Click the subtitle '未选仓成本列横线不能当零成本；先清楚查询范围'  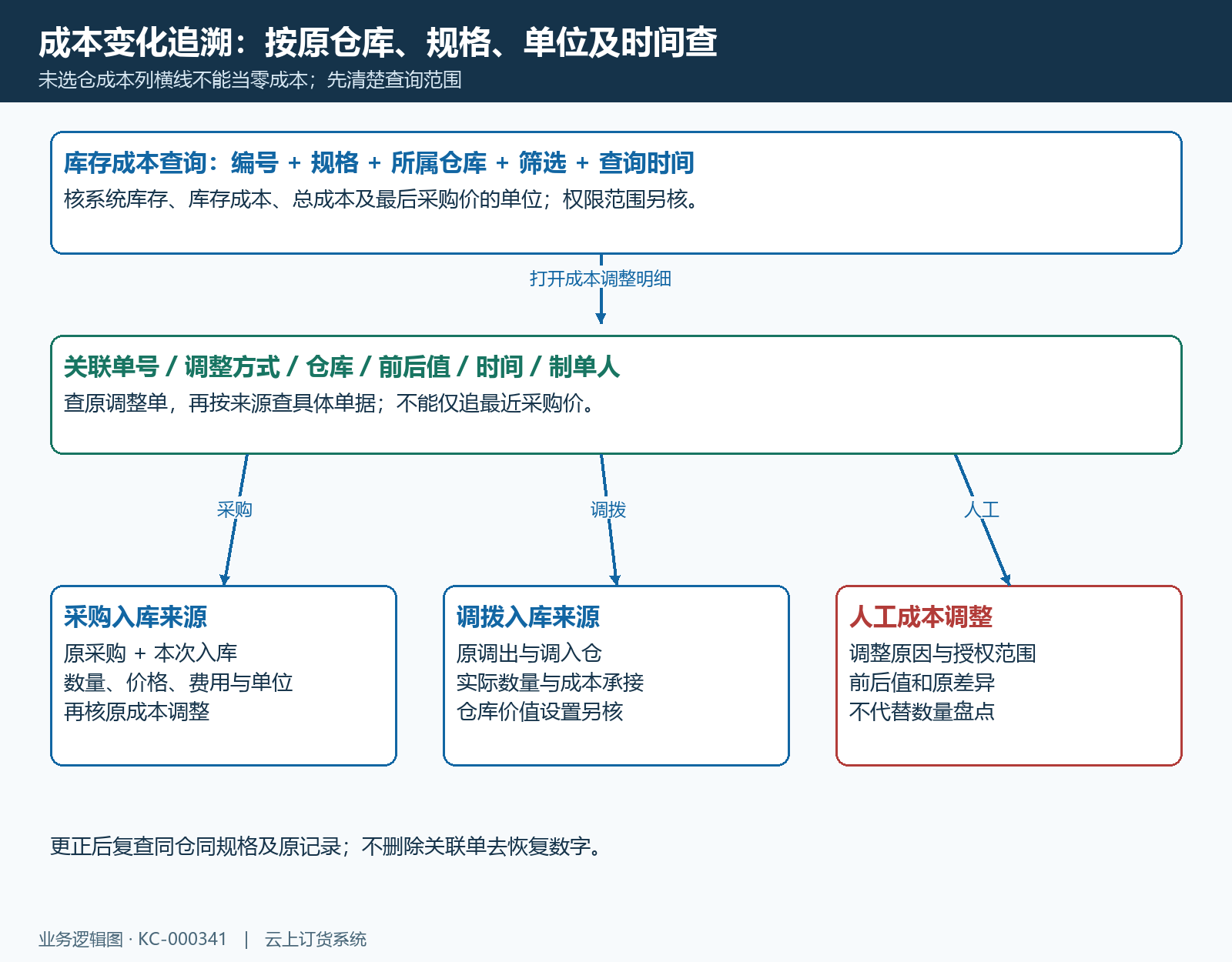pyautogui.click(x=250, y=80)
